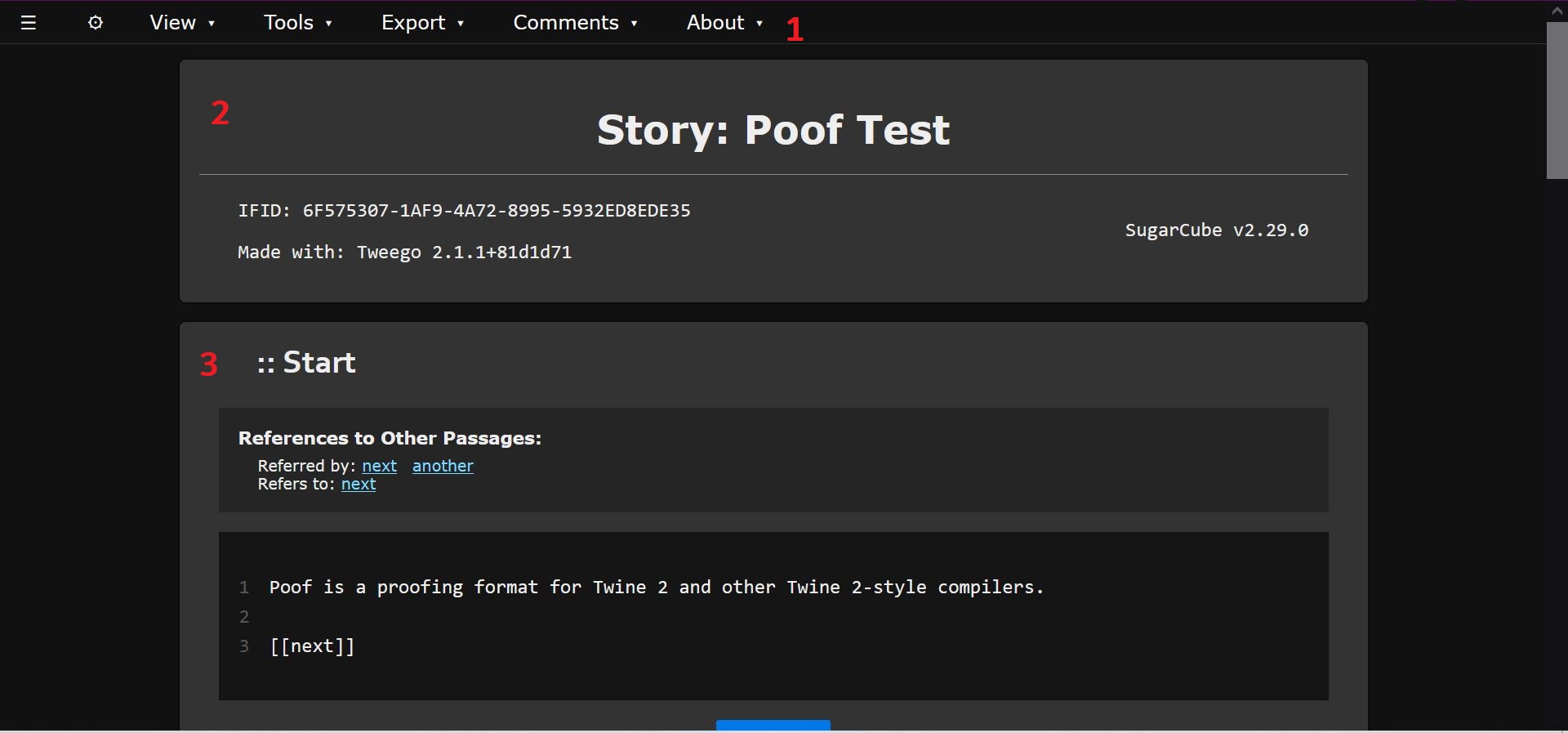Click the 'Made with: Tweego' text
Screen dimensions: 1568x733
pyautogui.click(x=404, y=253)
